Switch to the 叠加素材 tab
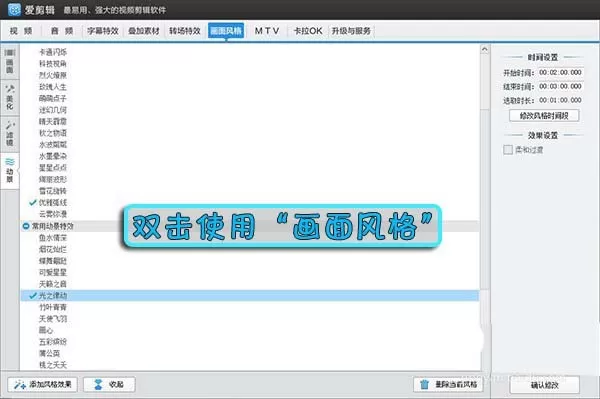Image resolution: width=600 pixels, height=399 pixels. (144, 31)
